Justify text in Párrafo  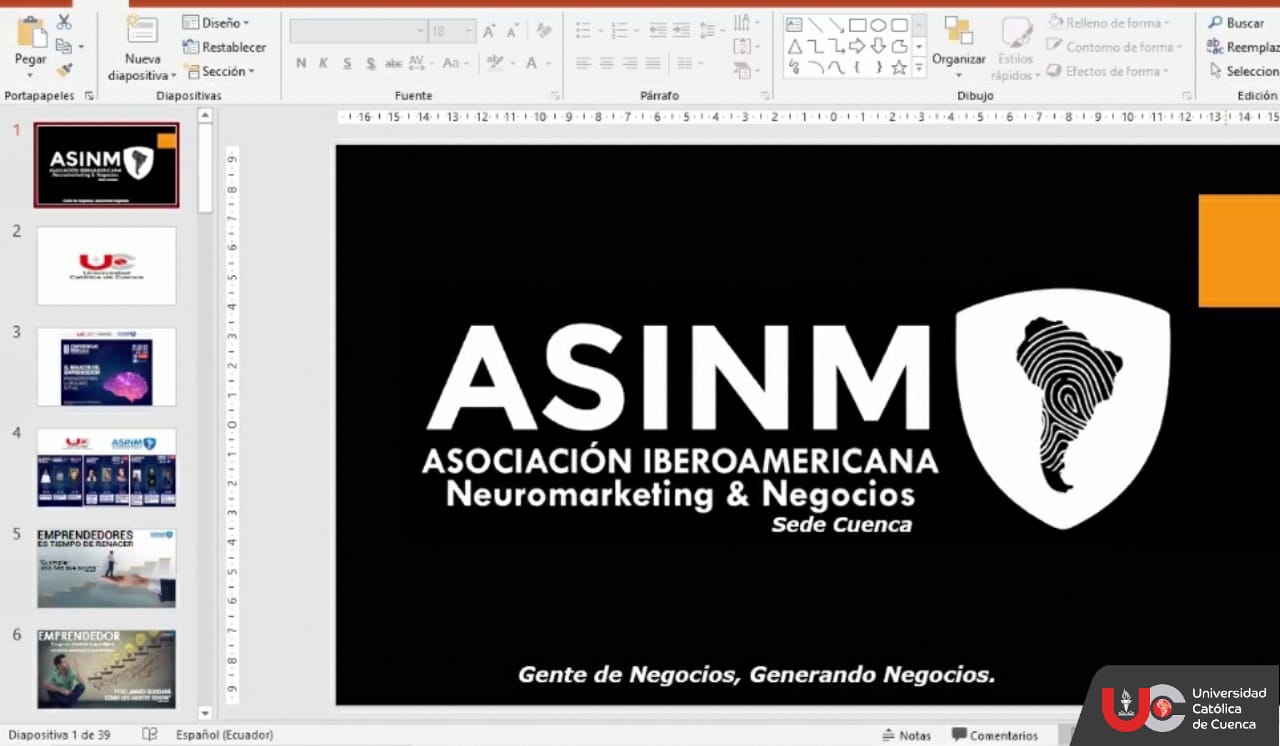pos(653,63)
